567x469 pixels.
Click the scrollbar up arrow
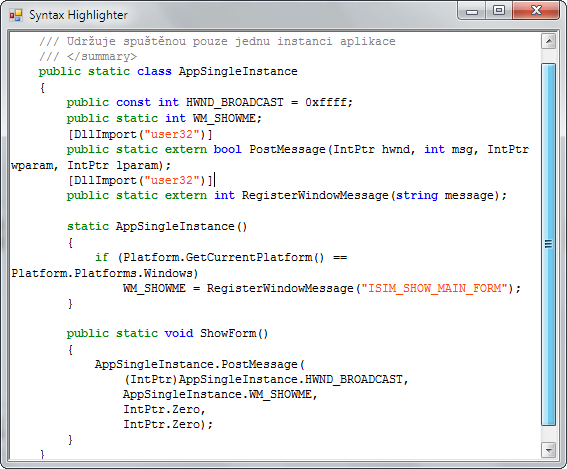[548, 41]
